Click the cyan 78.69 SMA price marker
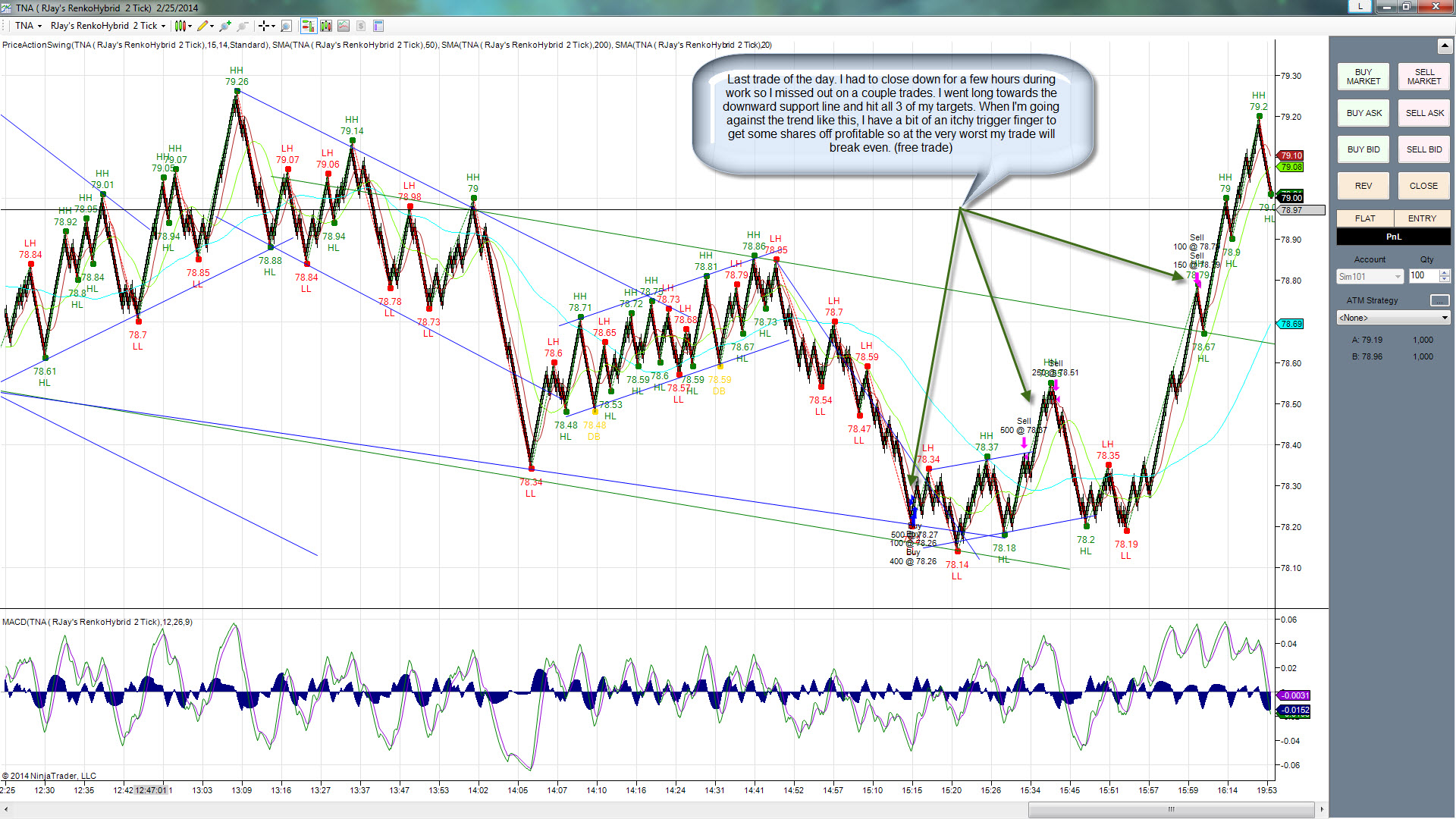 point(1291,324)
